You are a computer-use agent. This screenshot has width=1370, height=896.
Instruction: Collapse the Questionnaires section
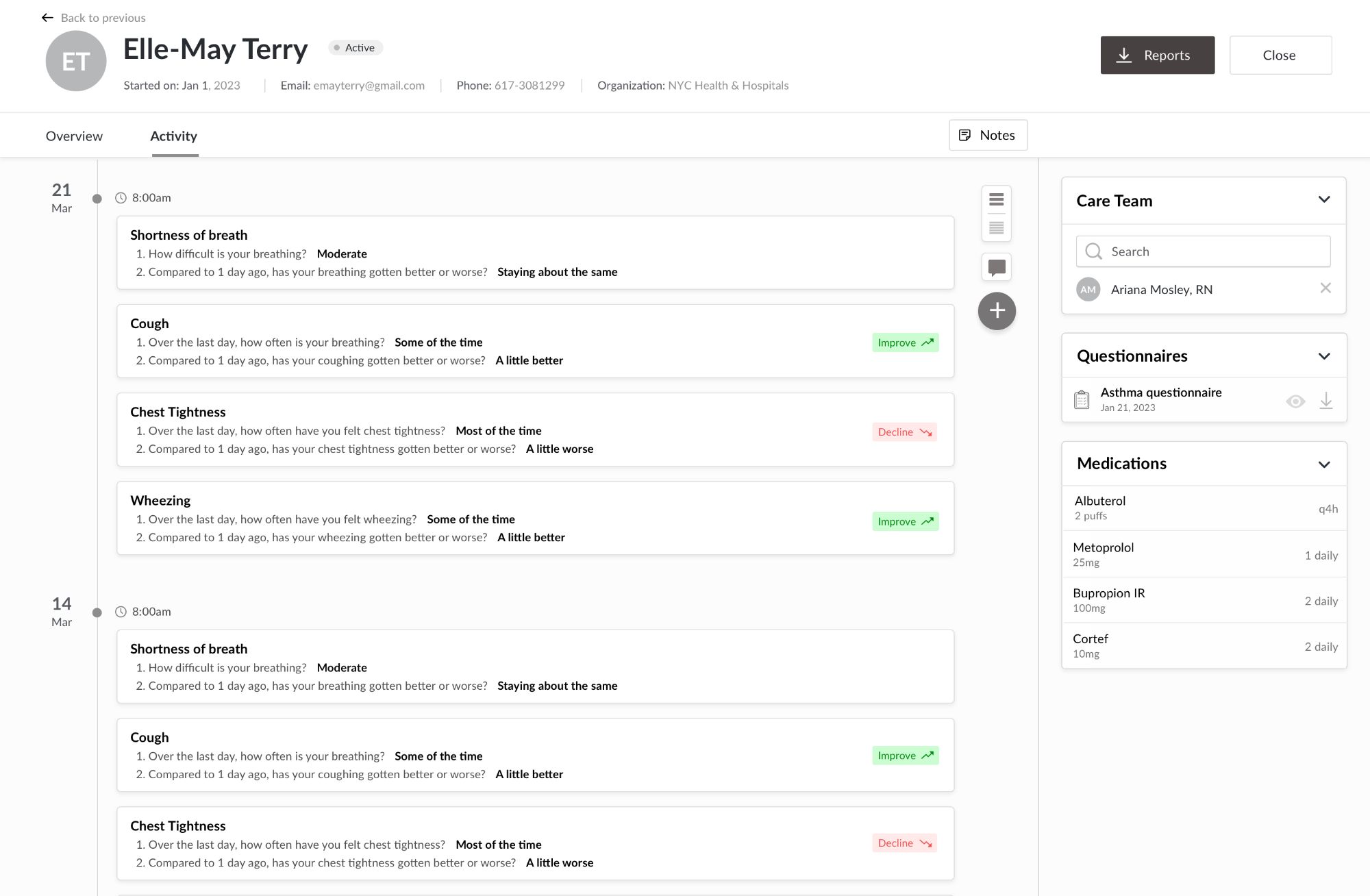click(1323, 356)
